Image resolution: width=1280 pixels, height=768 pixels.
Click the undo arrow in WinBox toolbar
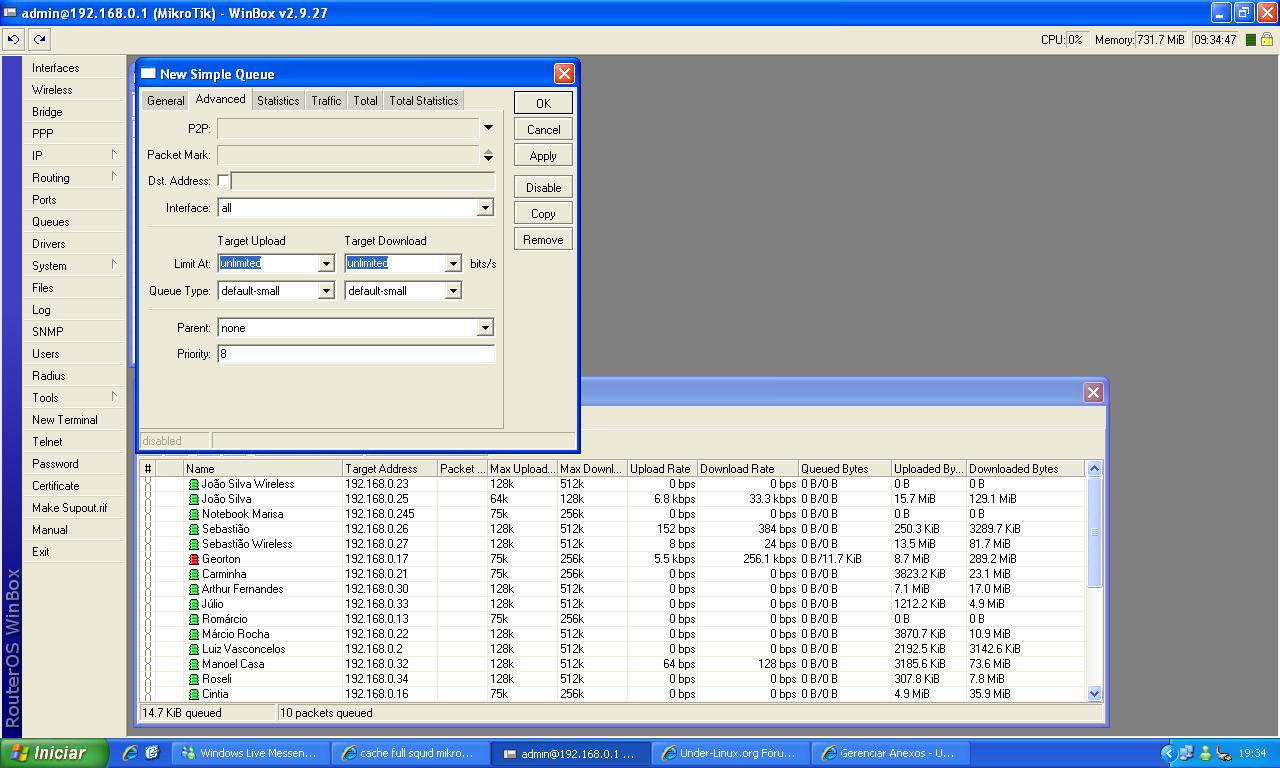[13, 39]
